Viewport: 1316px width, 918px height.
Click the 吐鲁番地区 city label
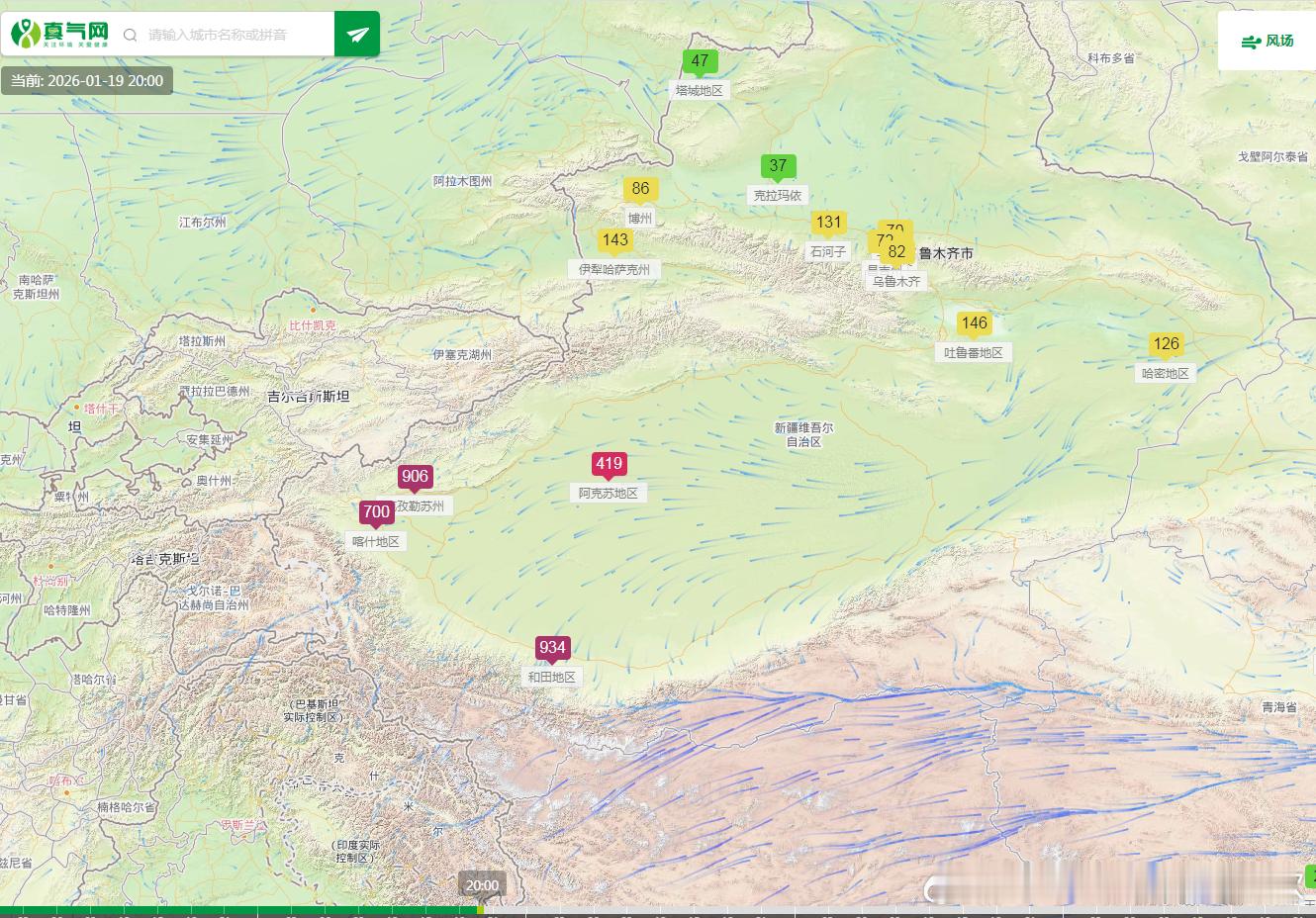(974, 352)
